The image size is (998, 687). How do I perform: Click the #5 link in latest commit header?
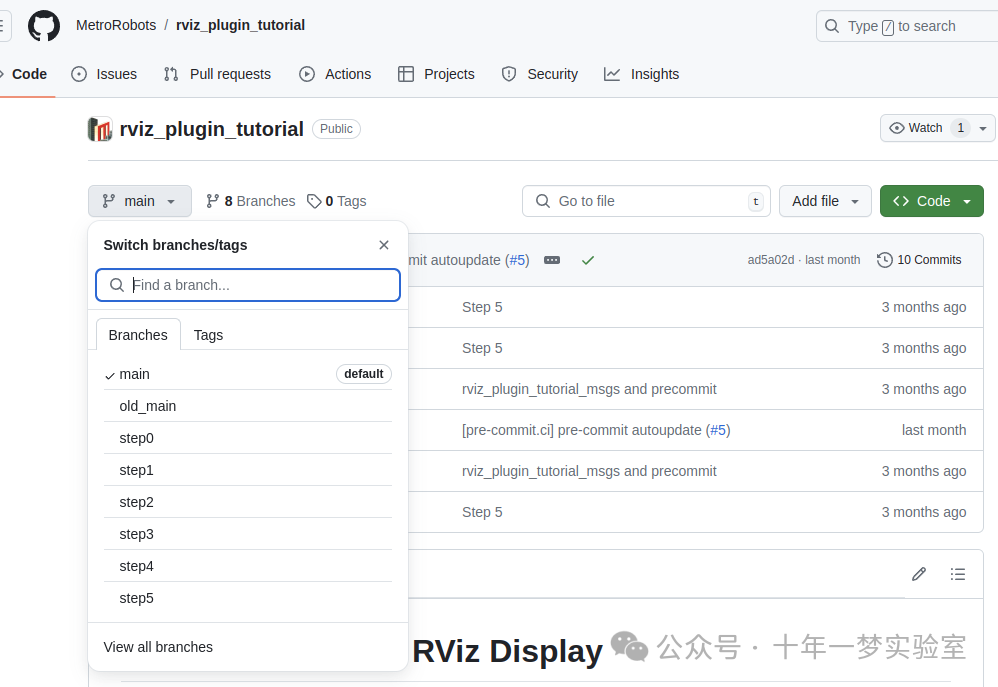click(x=519, y=260)
